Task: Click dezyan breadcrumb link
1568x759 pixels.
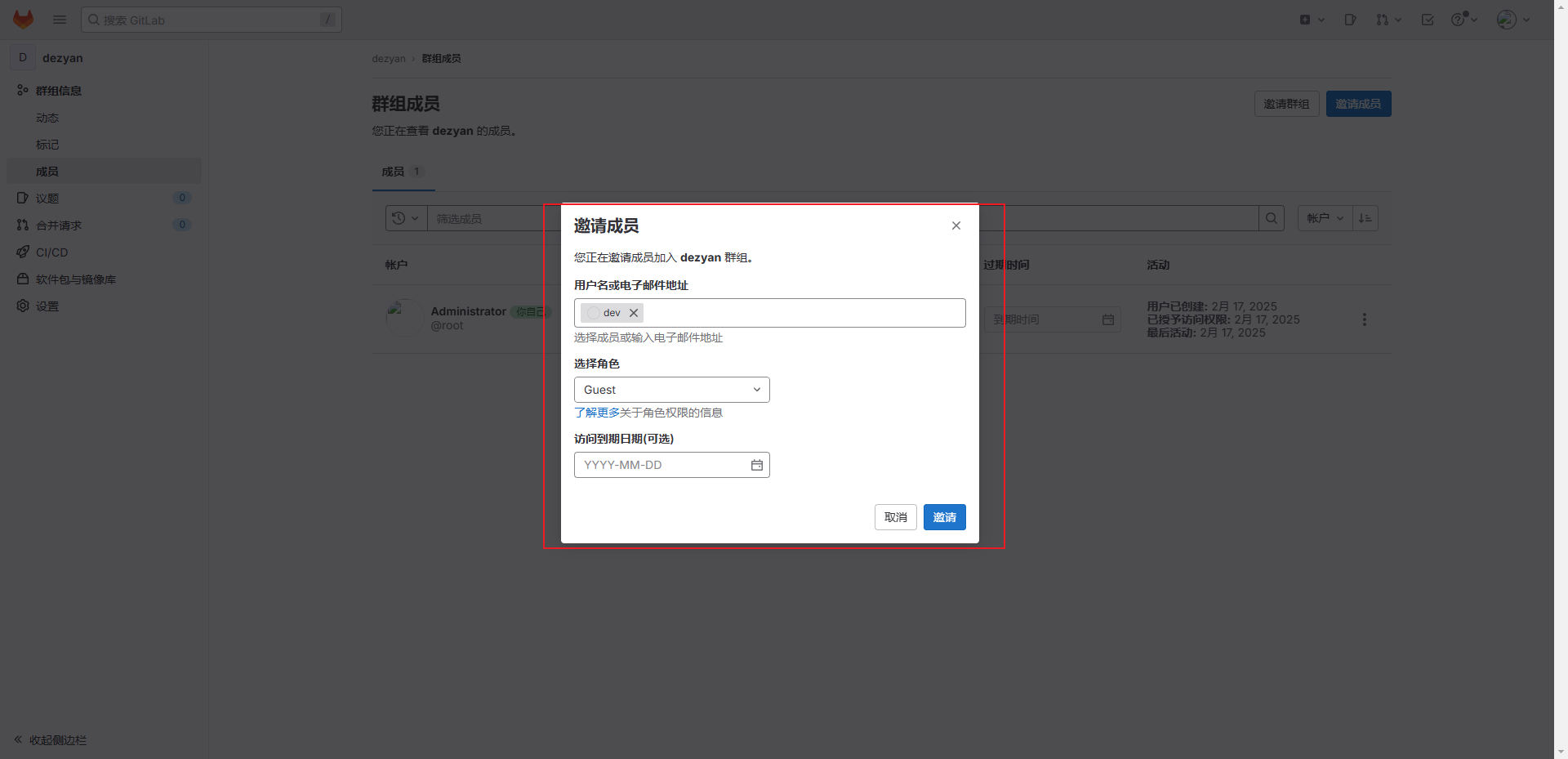Action: point(389,59)
